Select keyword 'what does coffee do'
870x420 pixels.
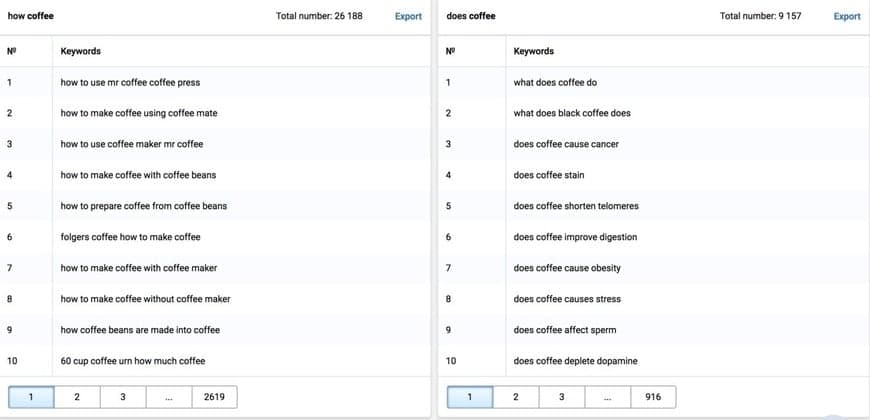pyautogui.click(x=555, y=82)
